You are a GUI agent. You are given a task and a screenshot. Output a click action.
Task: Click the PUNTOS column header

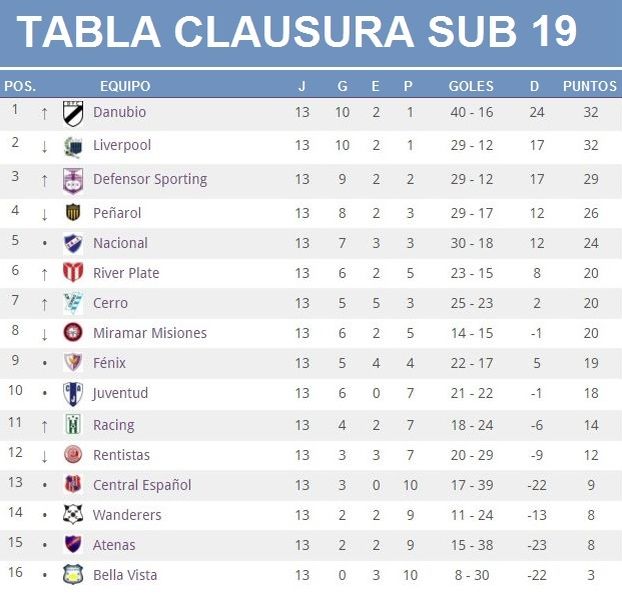[x=590, y=86]
